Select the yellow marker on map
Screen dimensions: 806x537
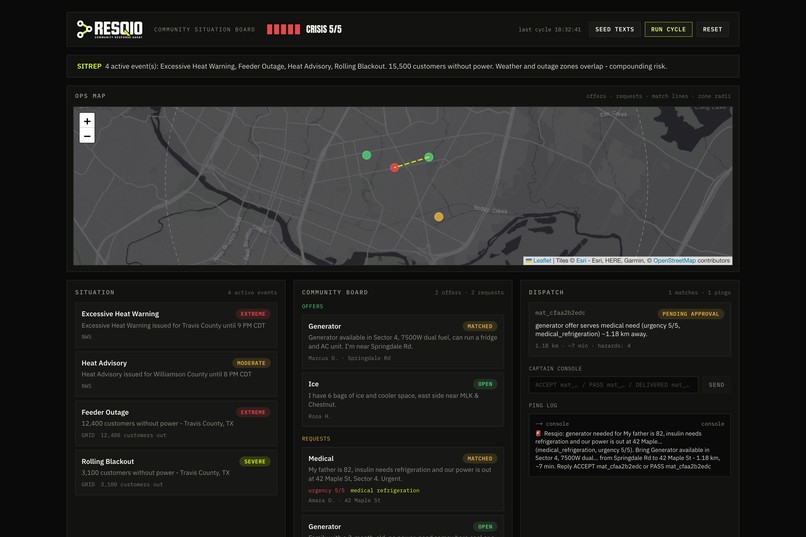coord(438,217)
